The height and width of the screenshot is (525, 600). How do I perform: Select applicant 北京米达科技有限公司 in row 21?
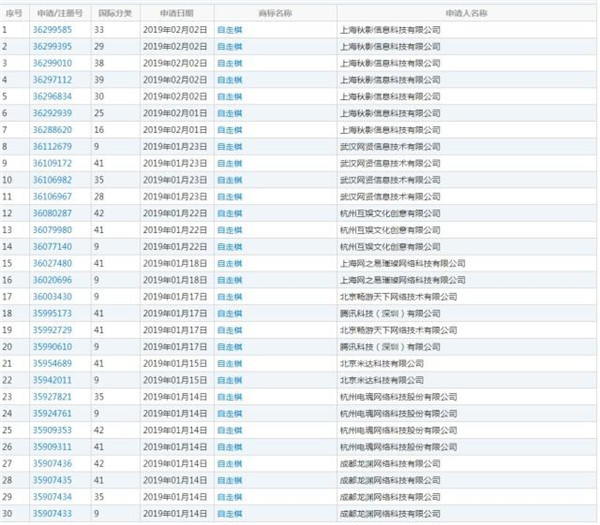point(382,364)
